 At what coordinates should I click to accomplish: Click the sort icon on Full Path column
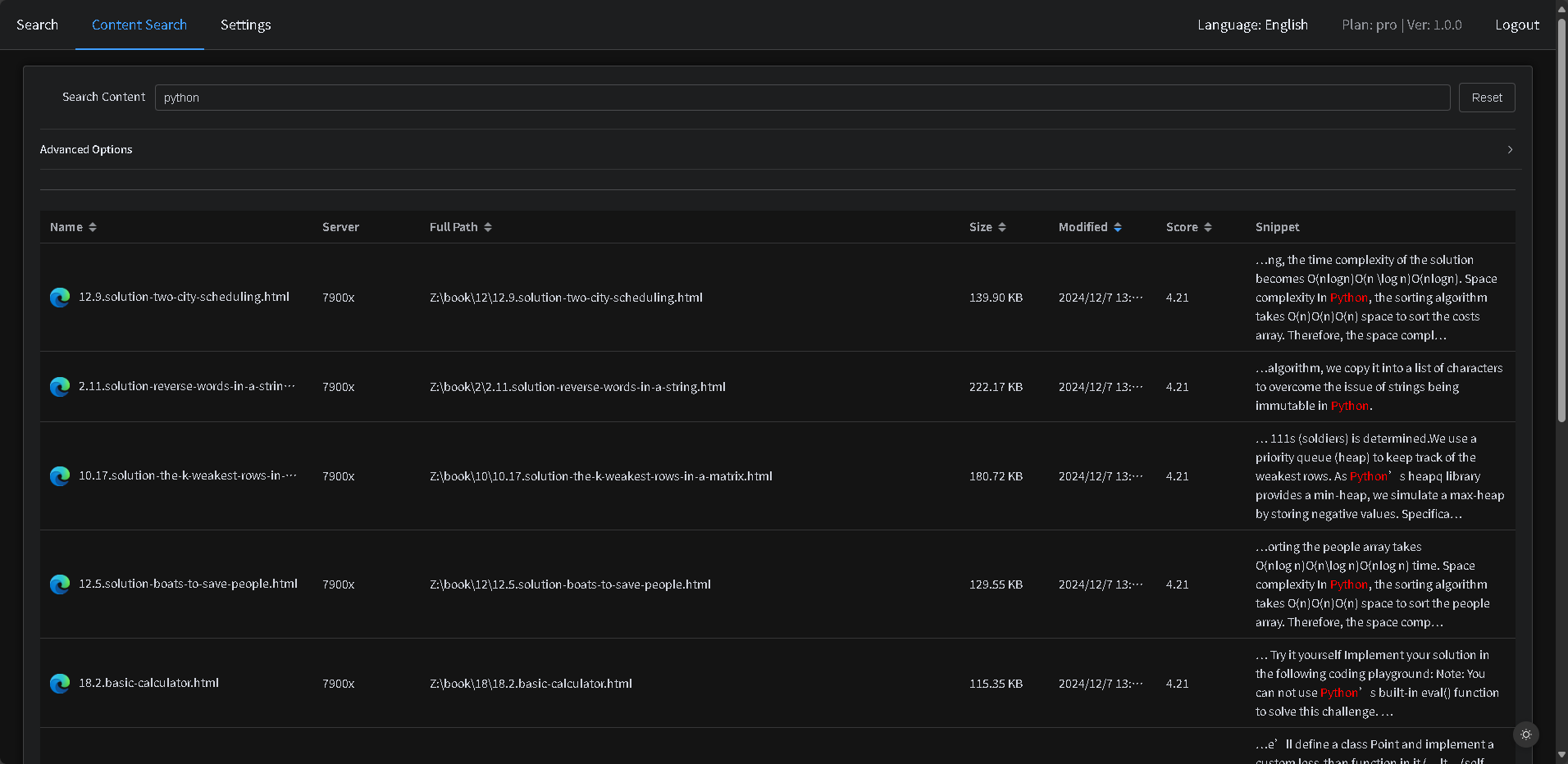tap(488, 227)
